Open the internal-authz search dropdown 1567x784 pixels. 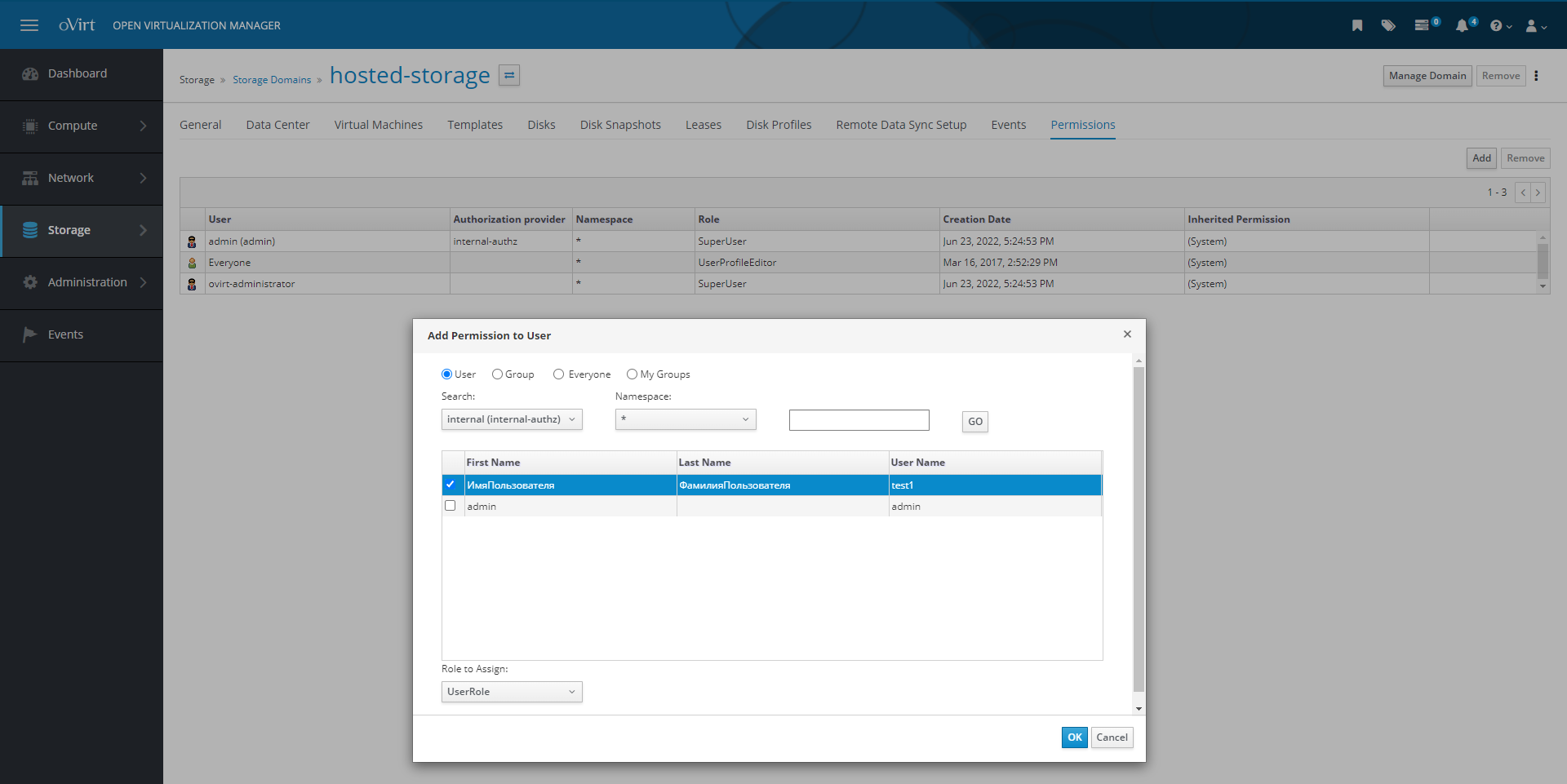click(512, 419)
